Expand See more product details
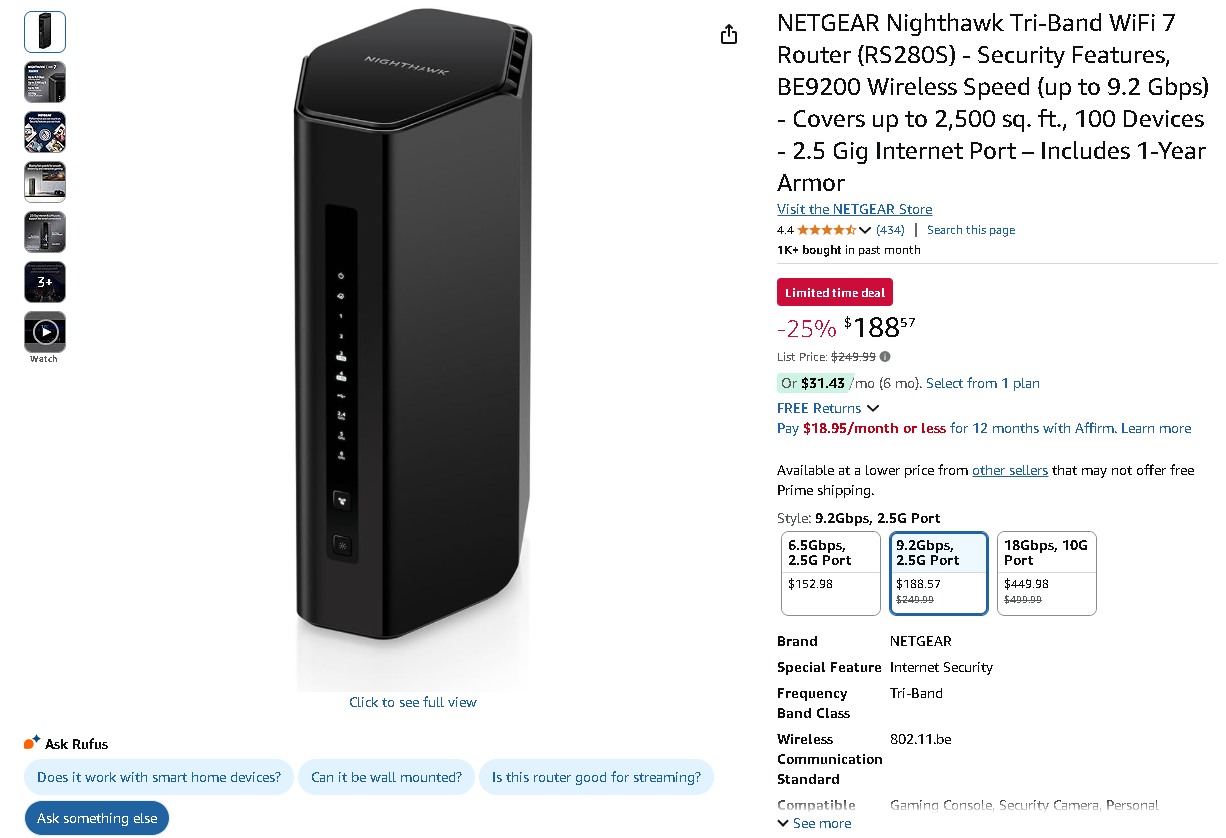The image size is (1226, 838). pyautogui.click(x=814, y=823)
